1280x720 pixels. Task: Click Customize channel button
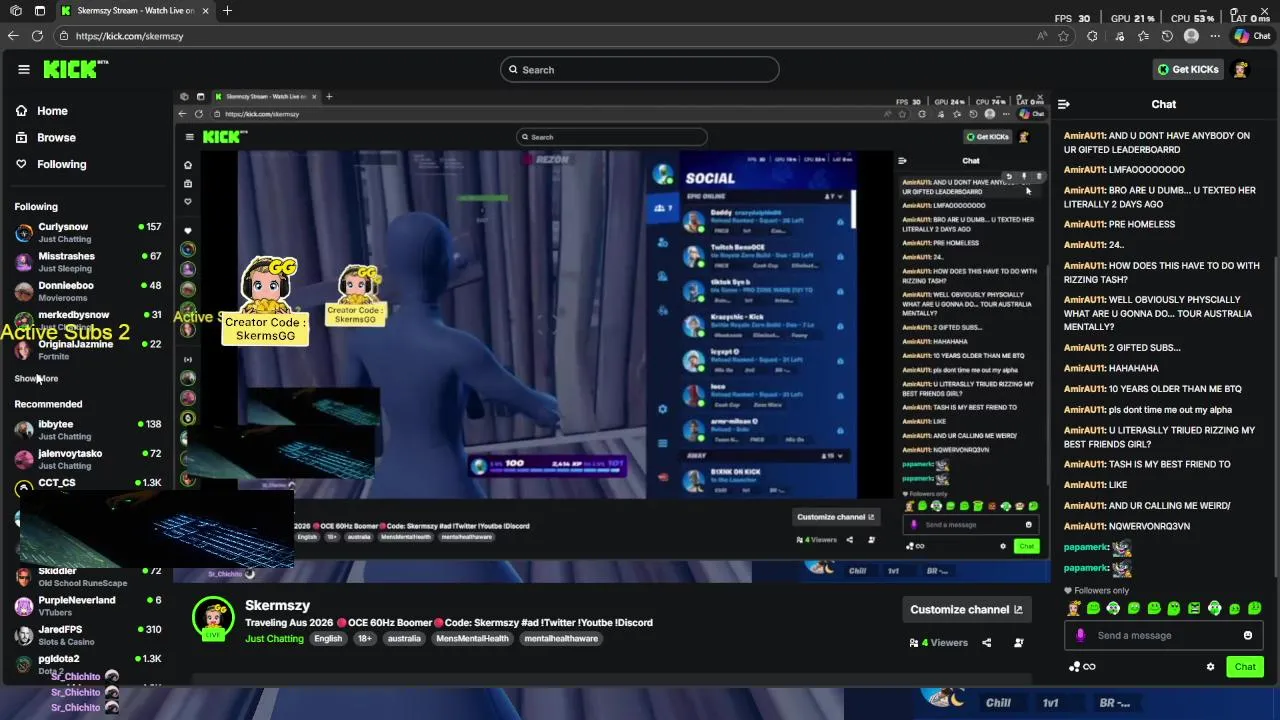tap(966, 609)
